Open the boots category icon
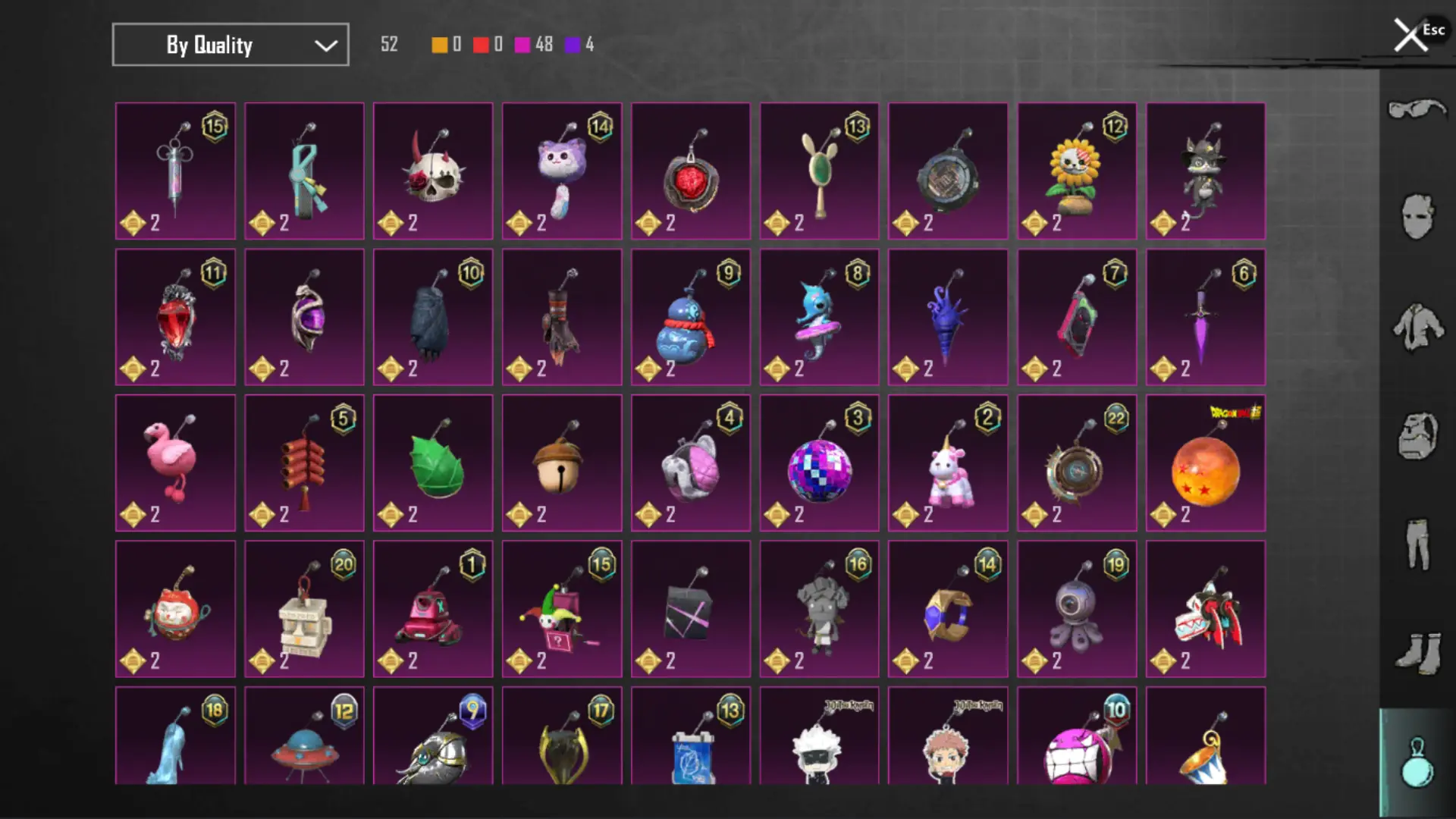This screenshot has height=819, width=1456. [x=1417, y=653]
